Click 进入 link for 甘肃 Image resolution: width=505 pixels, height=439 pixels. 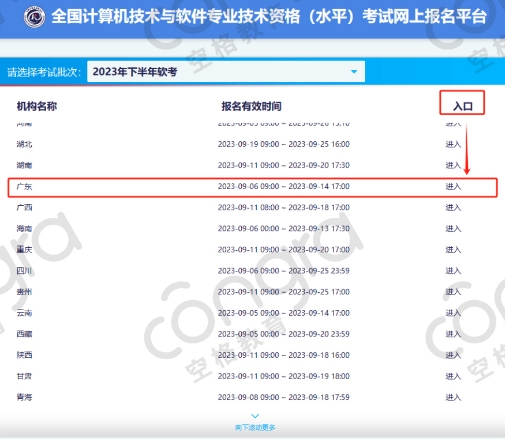453,376
